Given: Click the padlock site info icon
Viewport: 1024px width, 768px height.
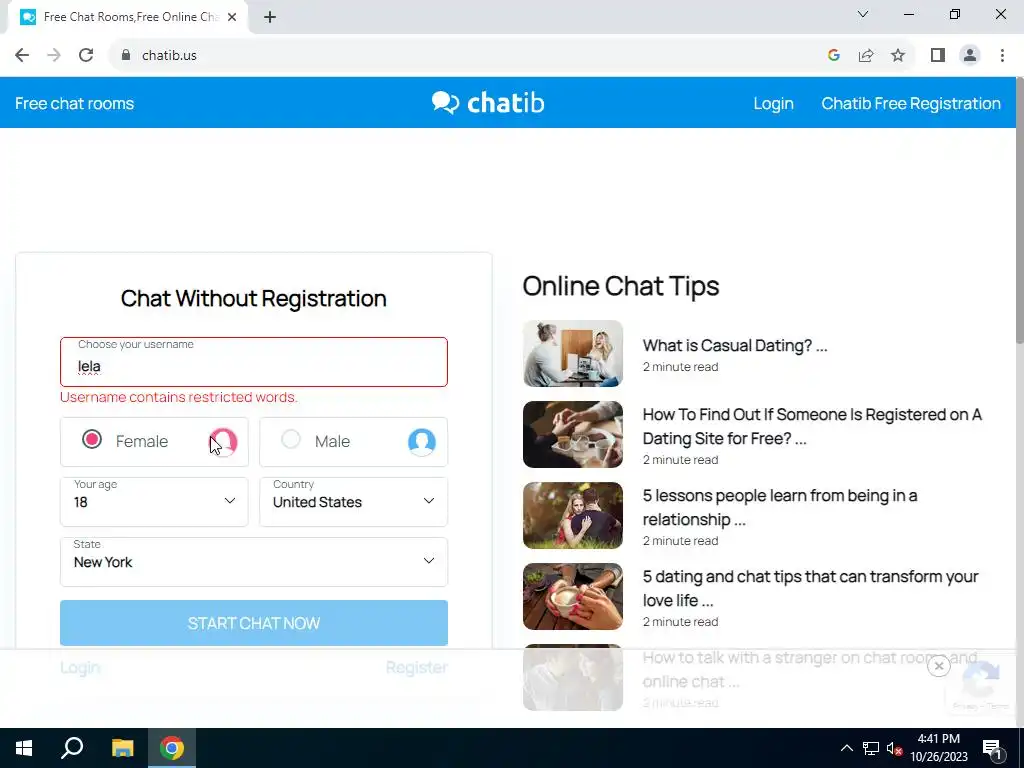Looking at the screenshot, I should point(126,56).
